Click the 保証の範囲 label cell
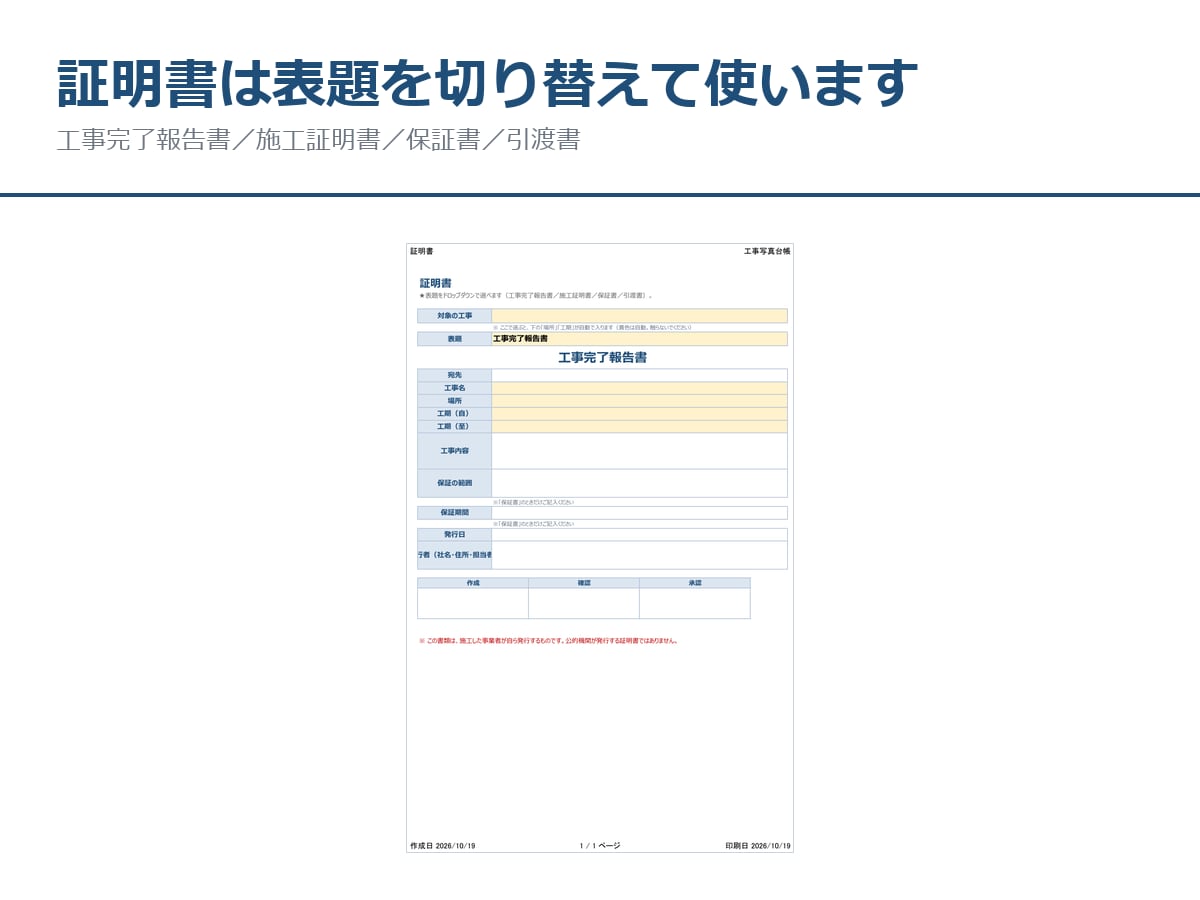Screen dimensions: 1200x900 pyautogui.click(x=454, y=483)
